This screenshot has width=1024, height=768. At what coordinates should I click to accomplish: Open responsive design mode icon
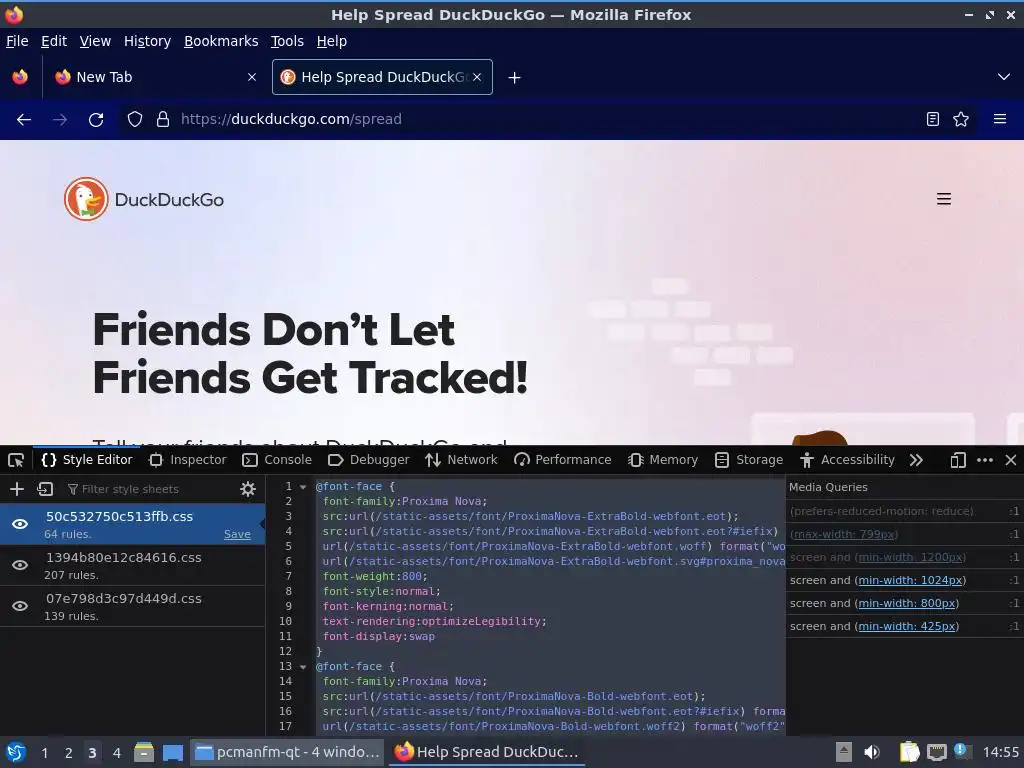pyautogui.click(x=957, y=460)
